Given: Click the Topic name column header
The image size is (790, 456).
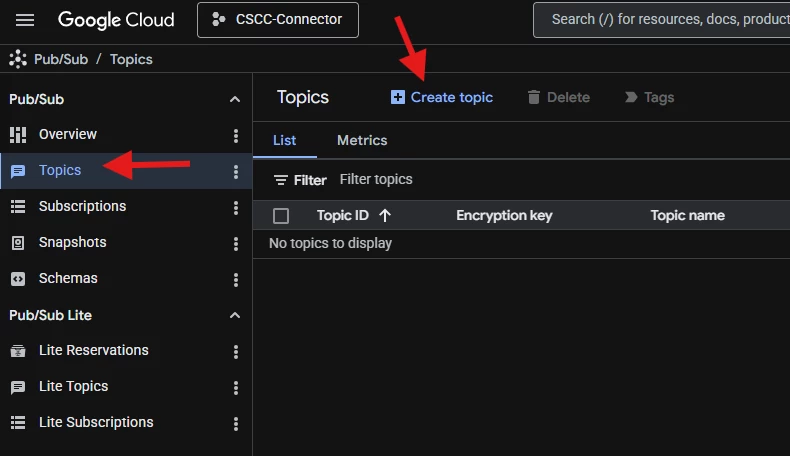Looking at the screenshot, I should tap(688, 216).
